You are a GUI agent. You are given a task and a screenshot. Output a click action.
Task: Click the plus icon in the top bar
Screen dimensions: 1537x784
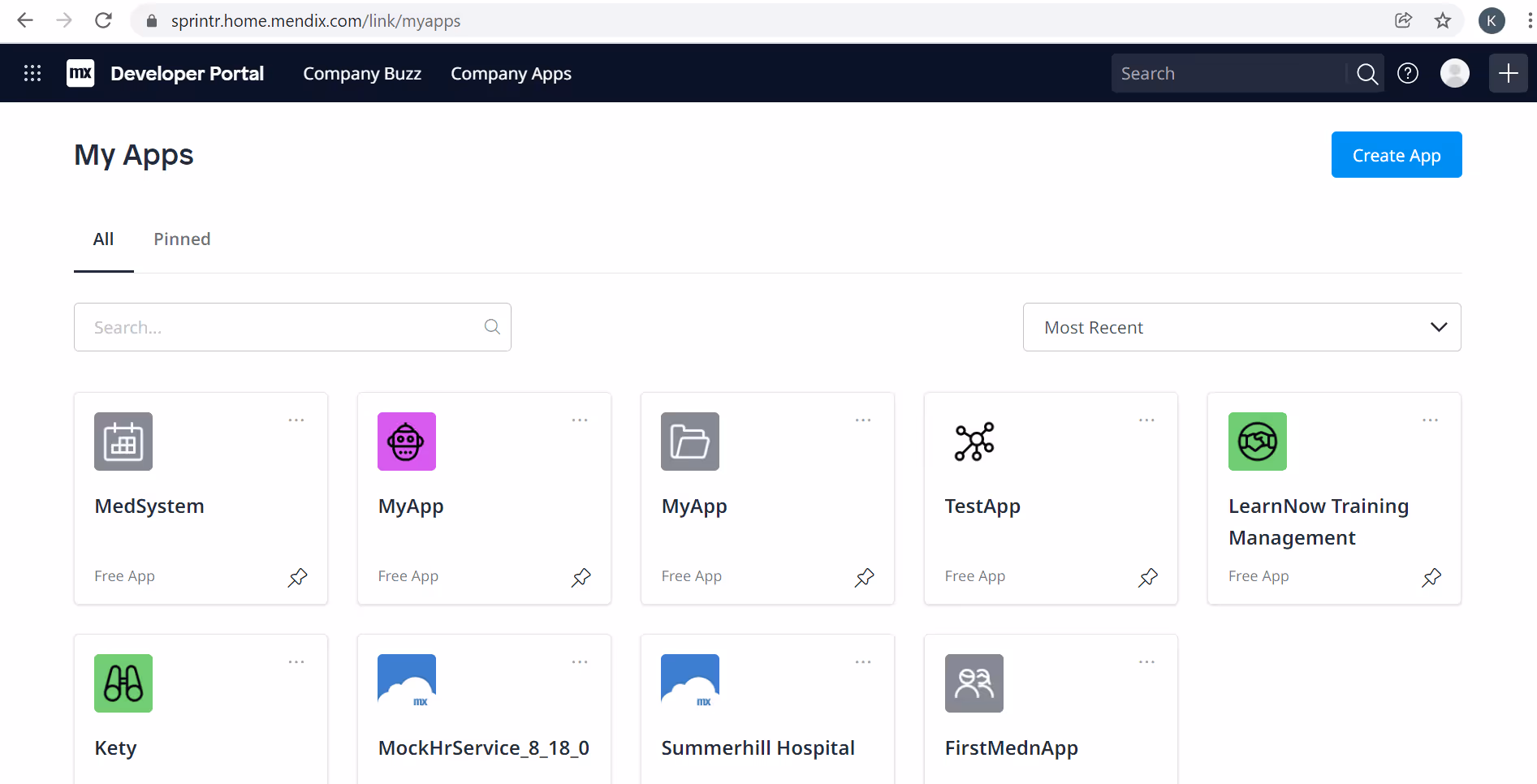tap(1508, 73)
